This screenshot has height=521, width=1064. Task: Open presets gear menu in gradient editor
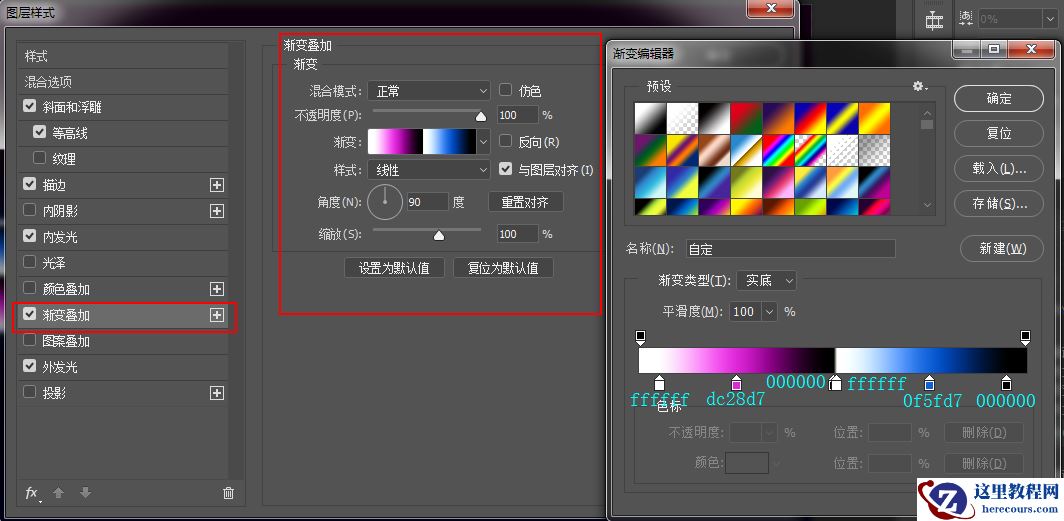(x=919, y=86)
